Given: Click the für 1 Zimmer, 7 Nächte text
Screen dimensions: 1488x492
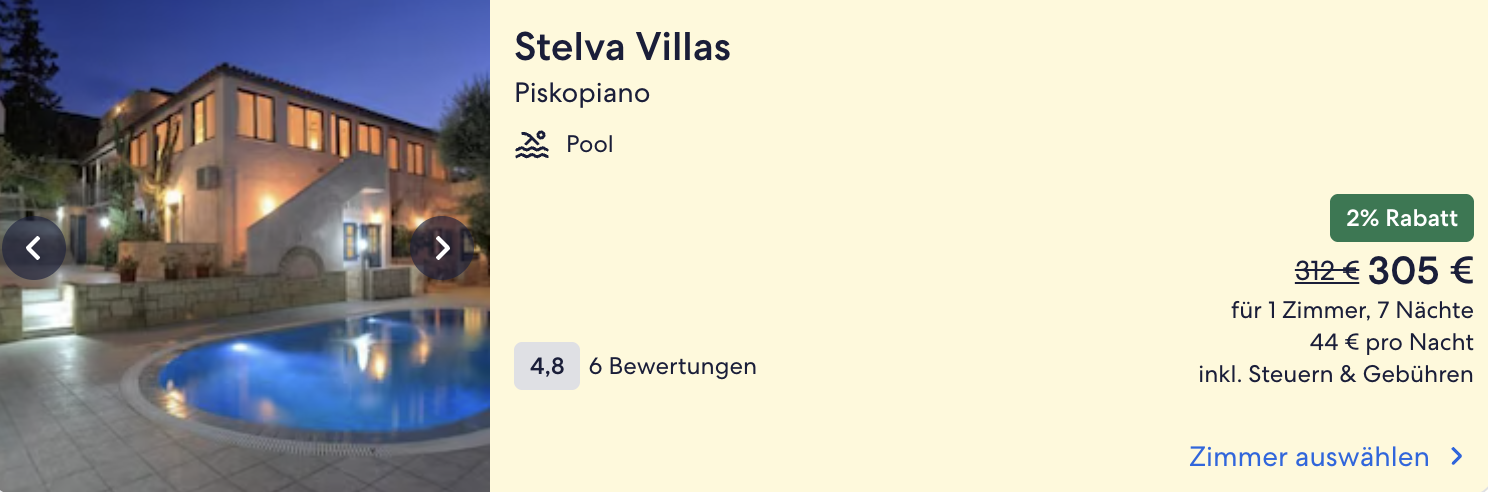Looking at the screenshot, I should coord(1352,311).
